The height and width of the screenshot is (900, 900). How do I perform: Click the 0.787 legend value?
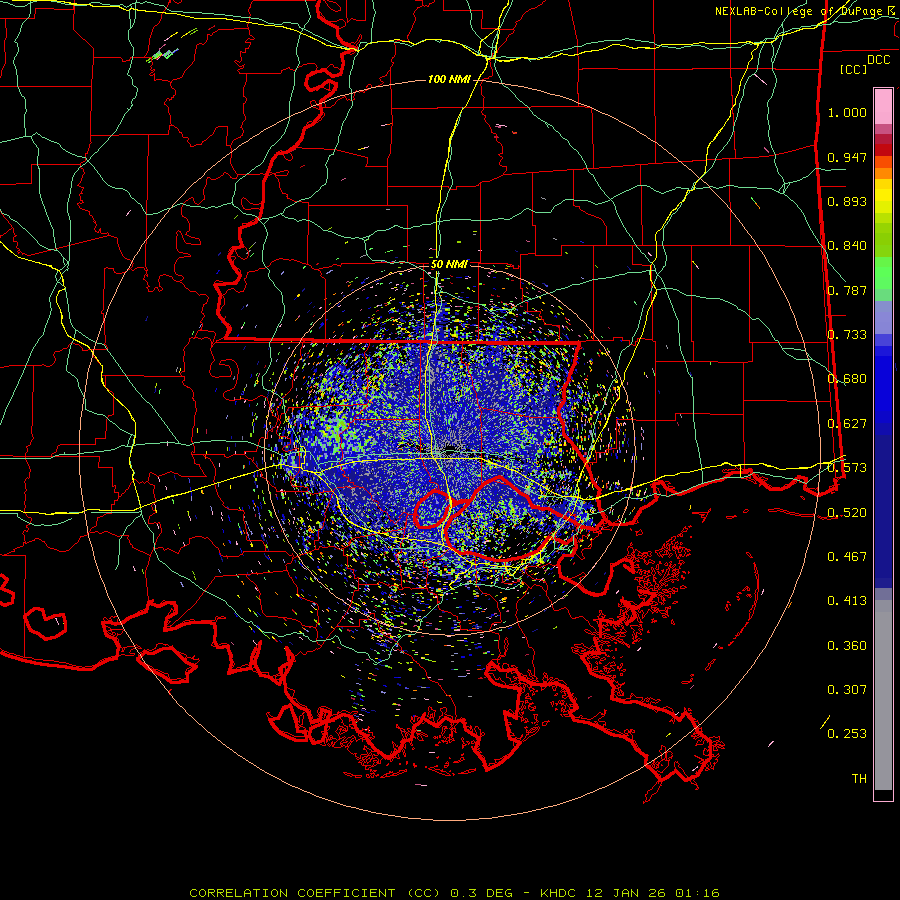(847, 290)
